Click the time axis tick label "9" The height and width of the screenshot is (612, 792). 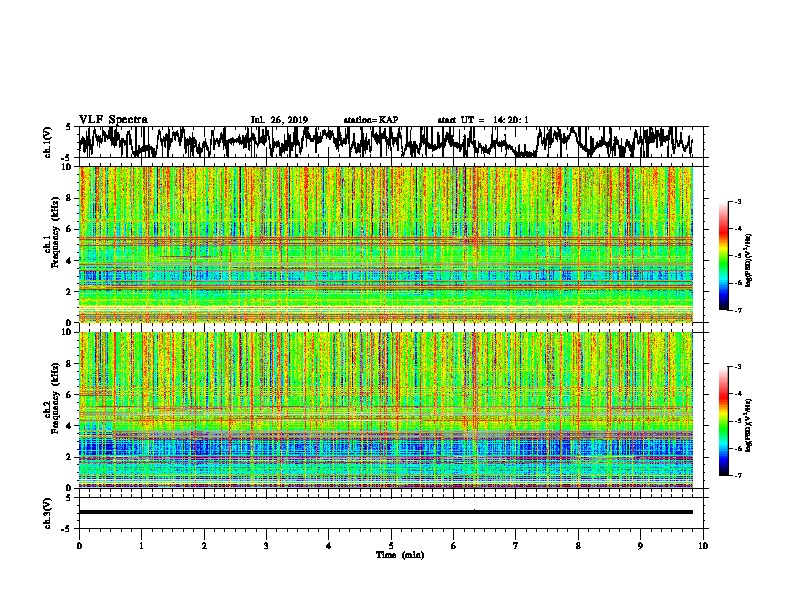[x=640, y=545]
